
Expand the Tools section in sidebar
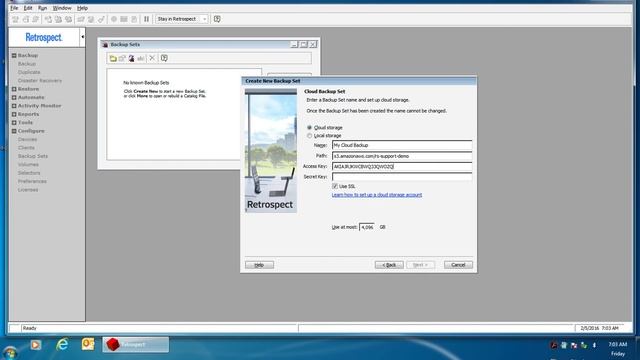pos(14,122)
